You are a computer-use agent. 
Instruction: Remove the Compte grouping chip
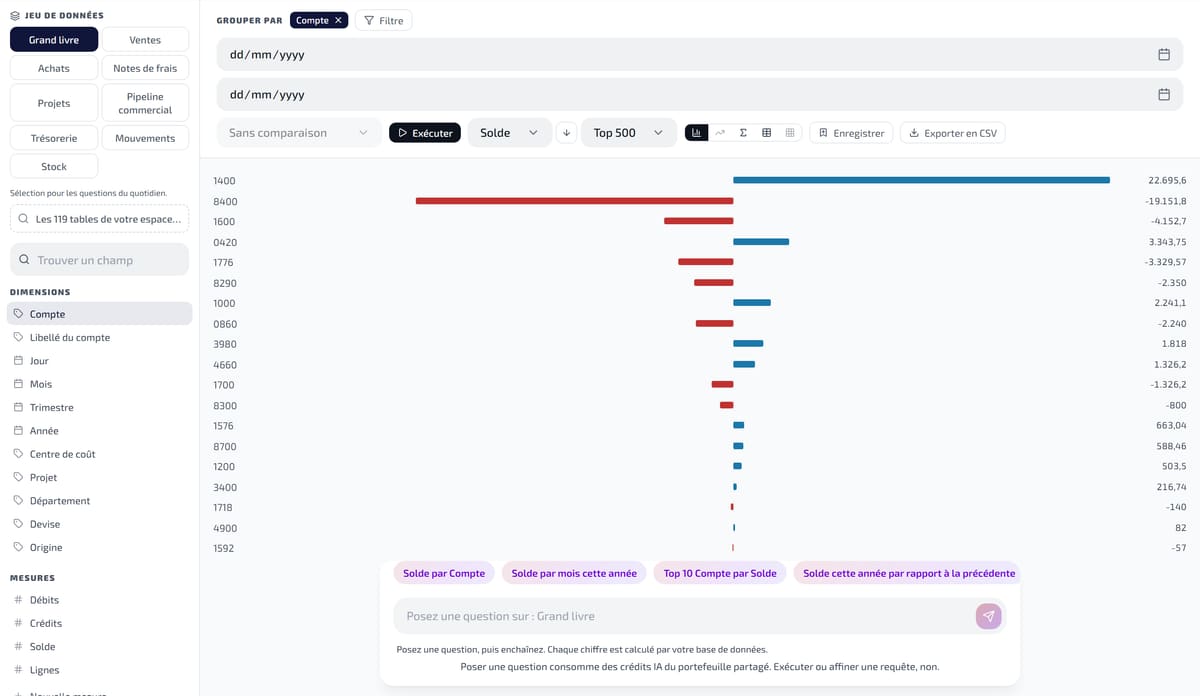(x=338, y=20)
